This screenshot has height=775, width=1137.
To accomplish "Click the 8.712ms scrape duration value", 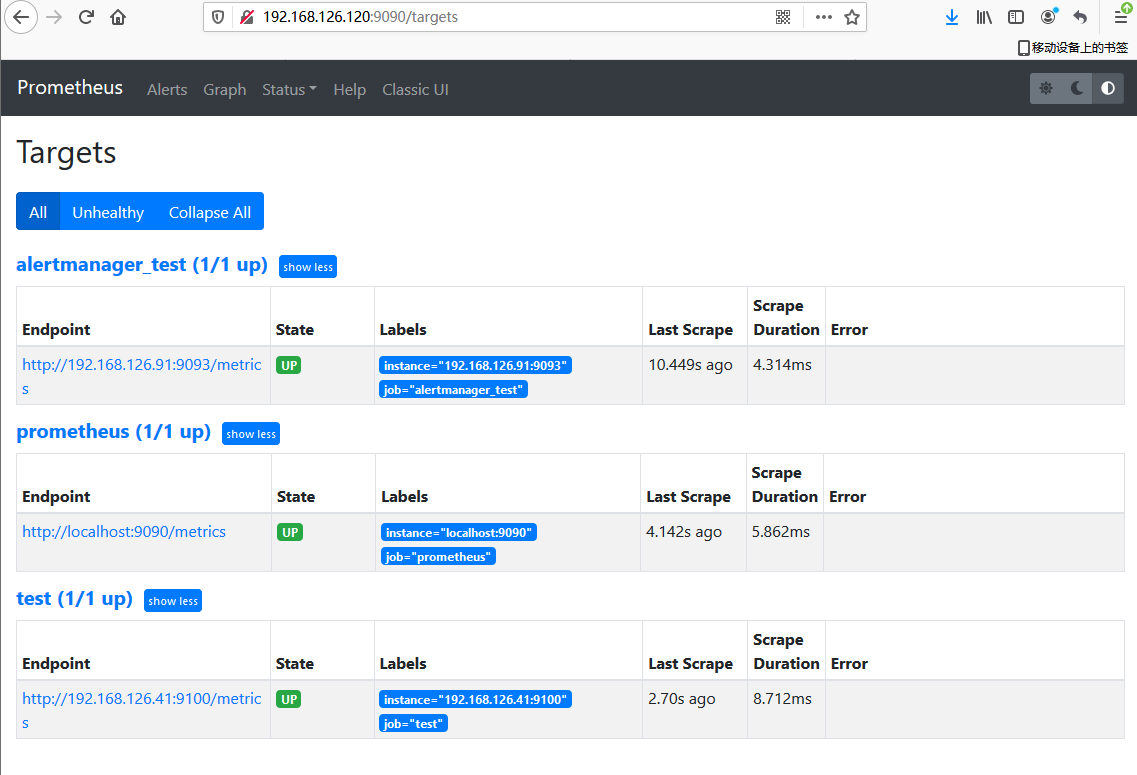I will pyautogui.click(x=782, y=699).
